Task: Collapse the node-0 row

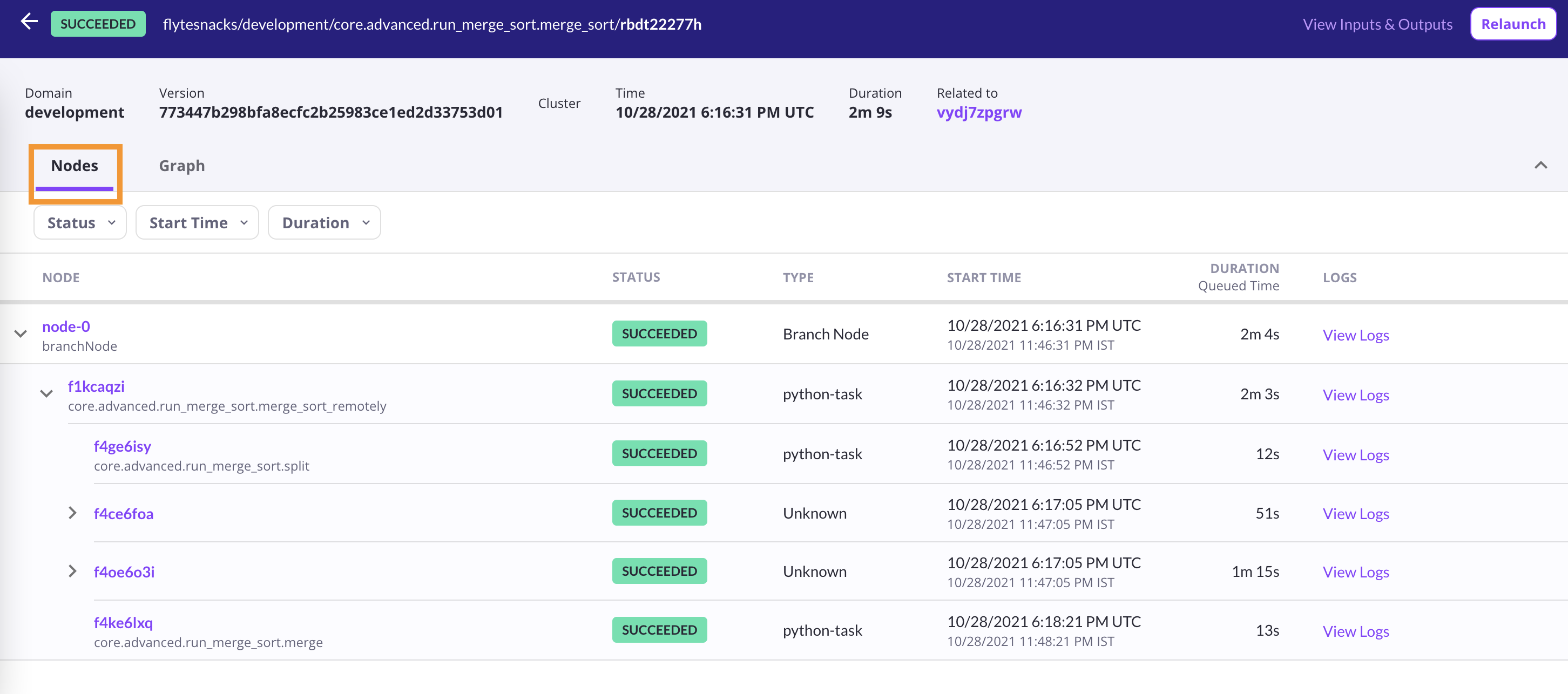Action: pyautogui.click(x=21, y=334)
